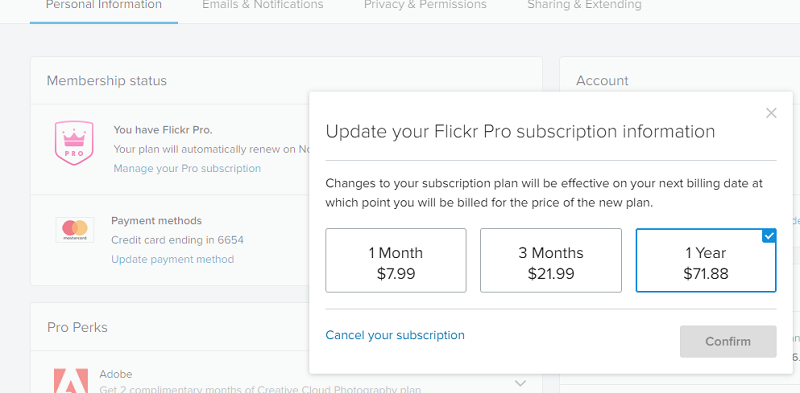This screenshot has width=800, height=393.
Task: Open the Personal Information tab
Action: (104, 5)
